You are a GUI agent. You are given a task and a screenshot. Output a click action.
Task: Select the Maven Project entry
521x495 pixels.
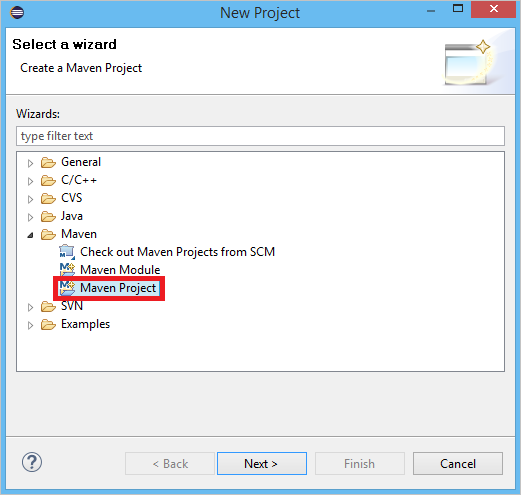118,288
